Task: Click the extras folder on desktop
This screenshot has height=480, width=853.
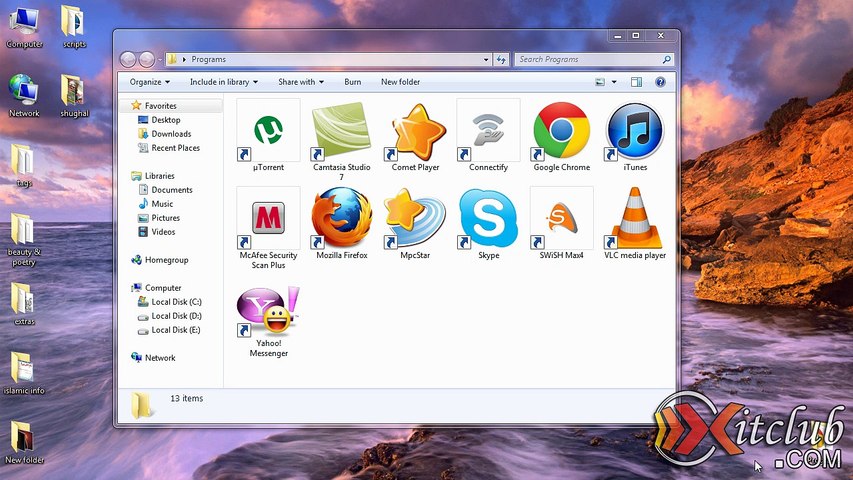Action: 23,304
